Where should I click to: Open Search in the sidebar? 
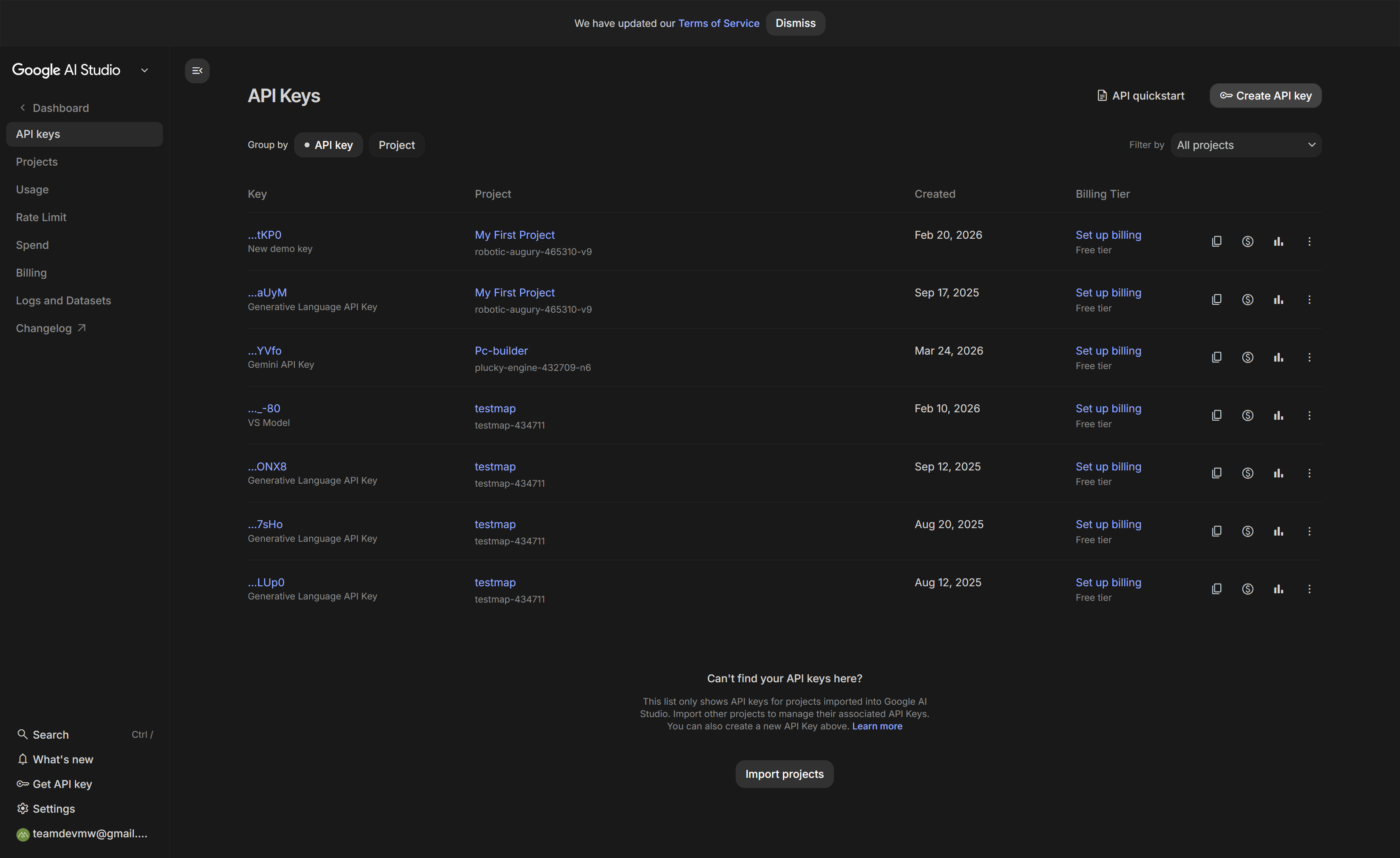[x=84, y=735]
